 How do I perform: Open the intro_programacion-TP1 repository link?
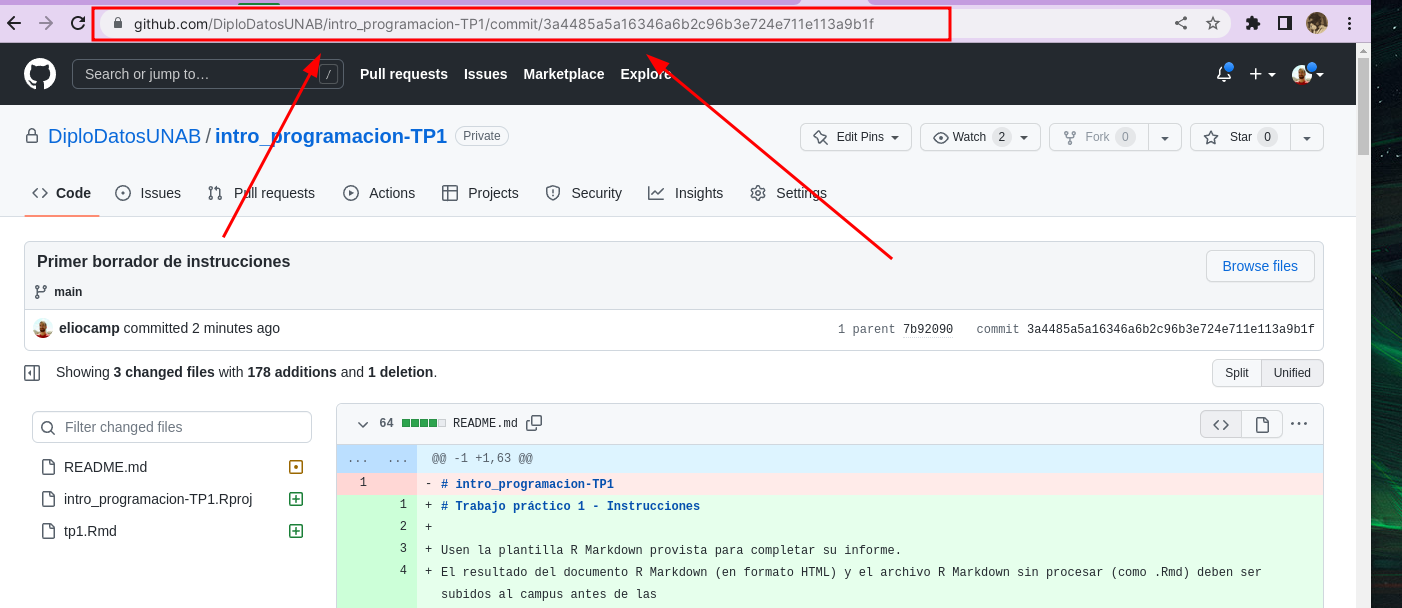coord(331,136)
